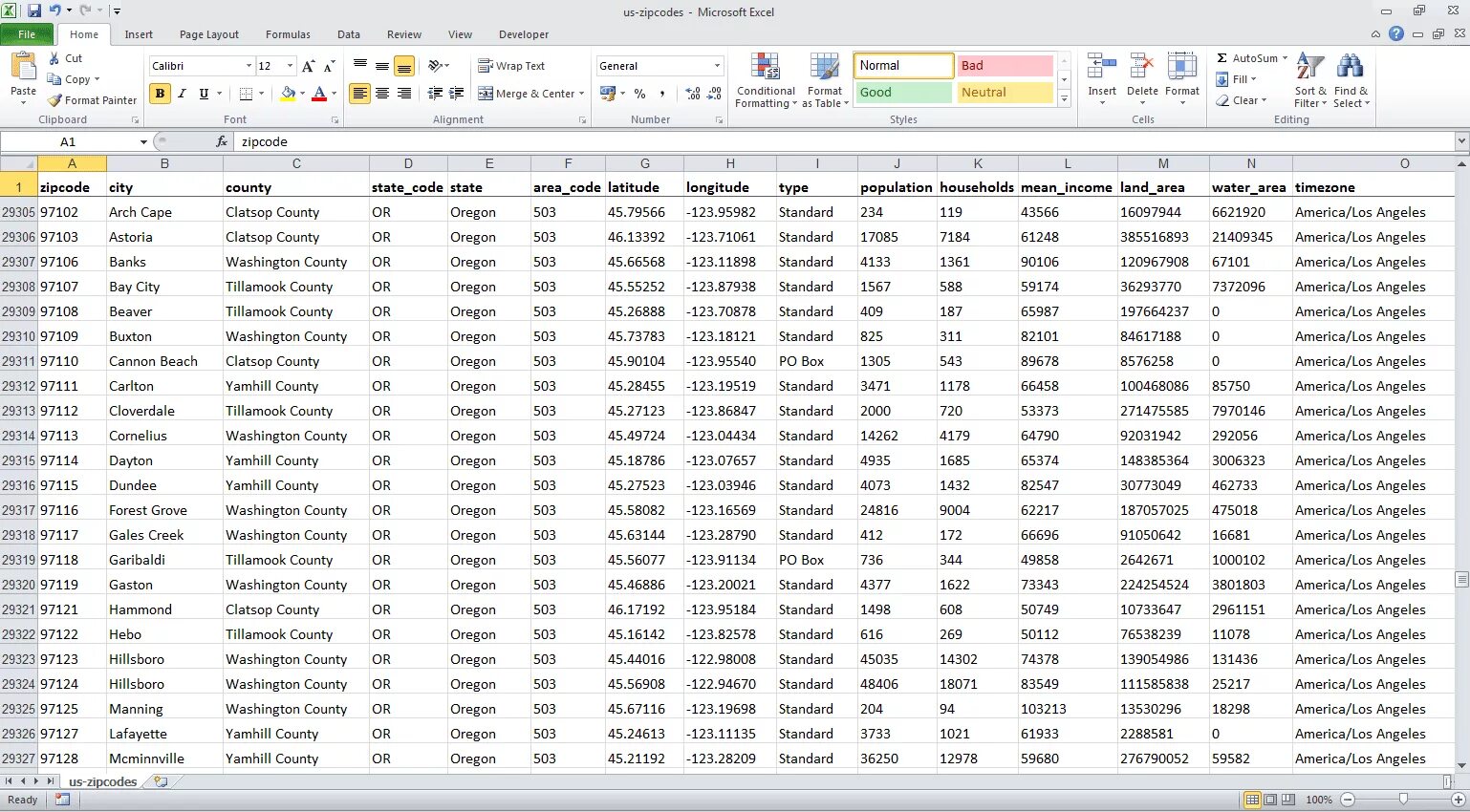Toggle Bottom Align button
This screenshot has width=1470, height=812.
(x=404, y=66)
